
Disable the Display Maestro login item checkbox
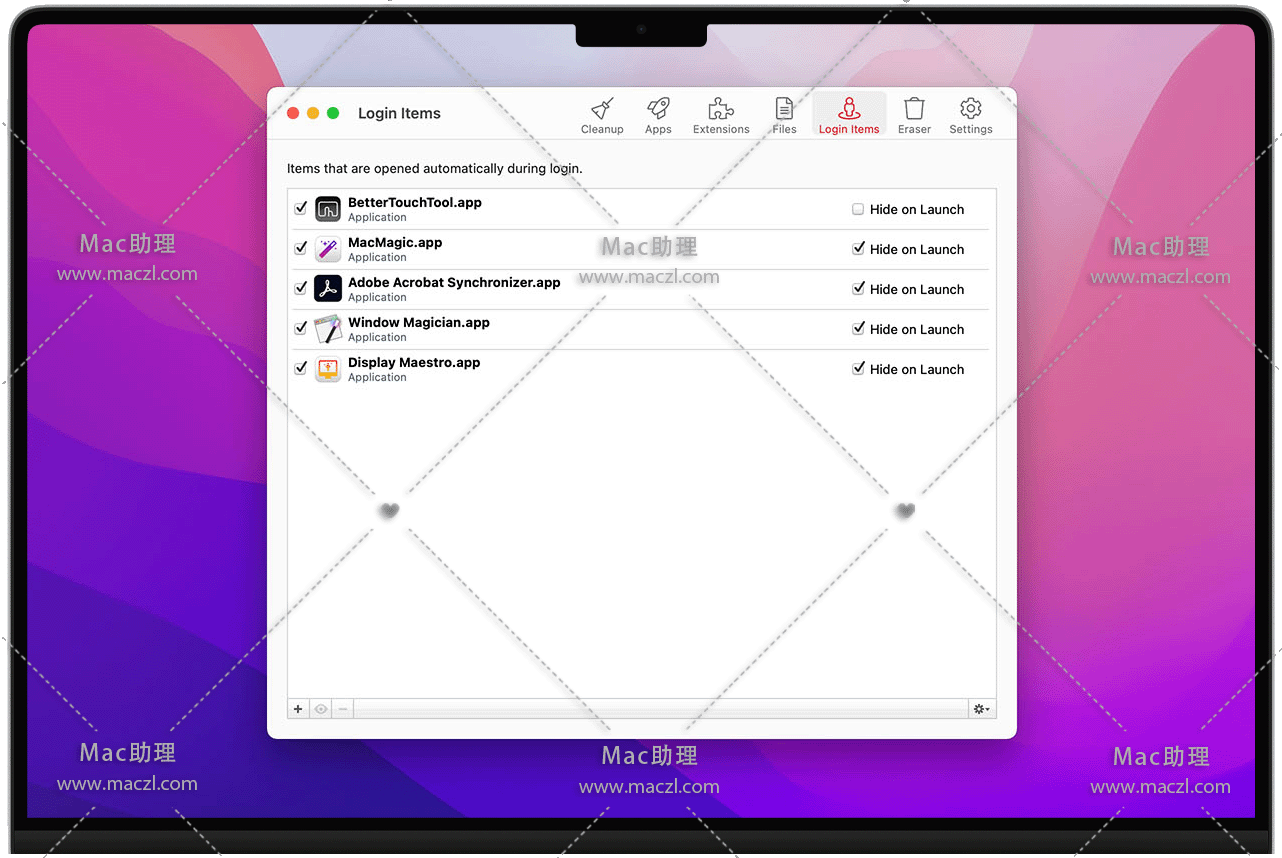point(301,368)
